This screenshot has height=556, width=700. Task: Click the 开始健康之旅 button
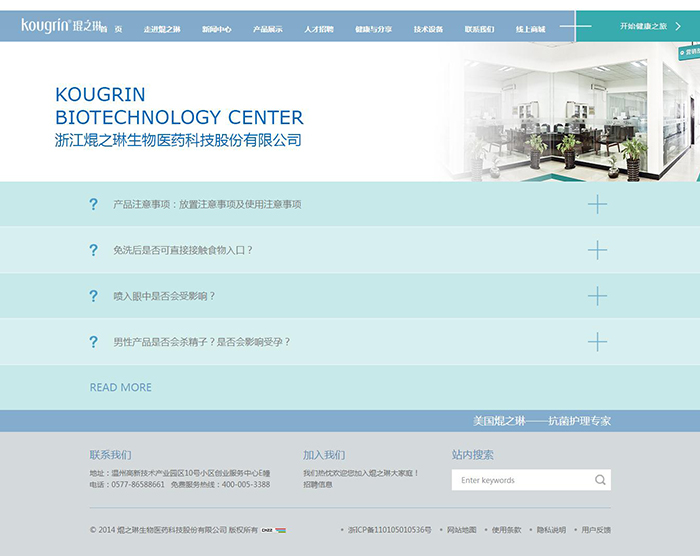coord(638,26)
